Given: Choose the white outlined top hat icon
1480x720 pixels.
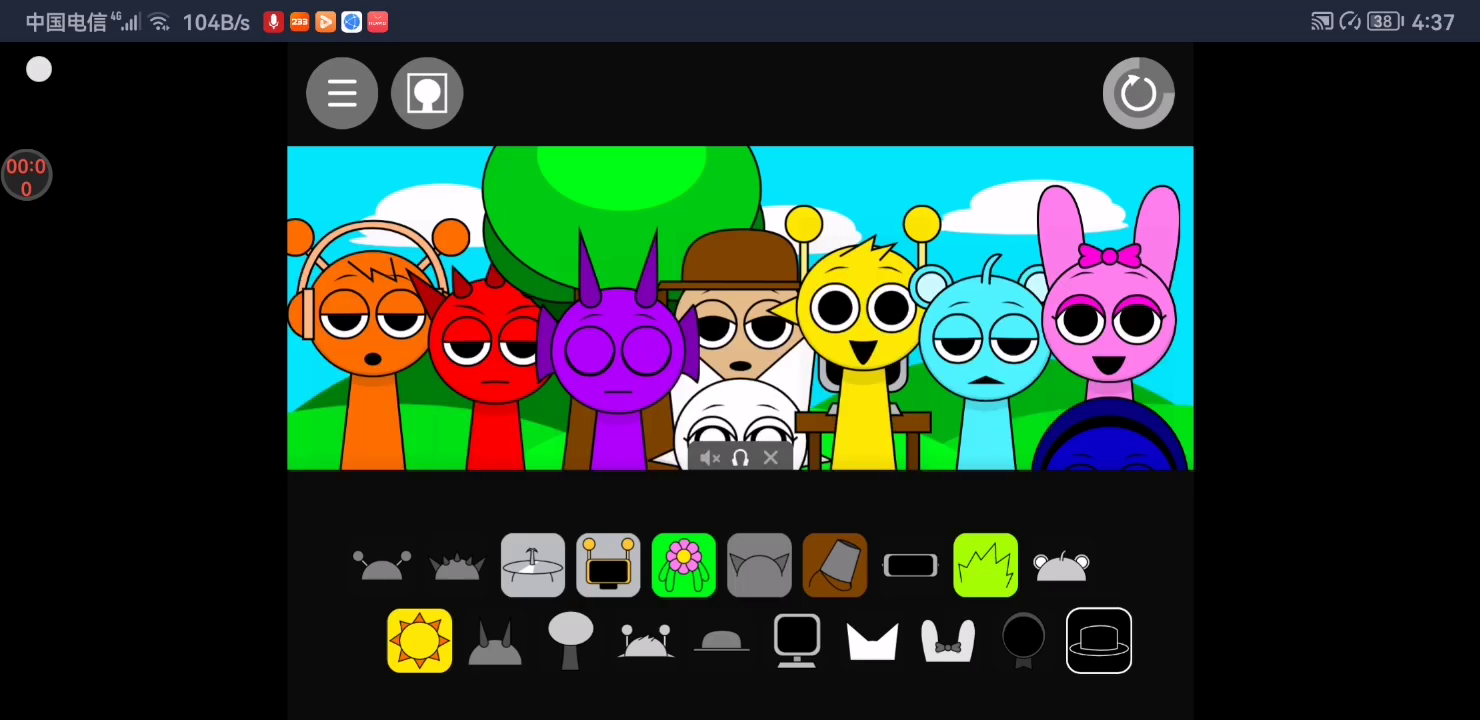Looking at the screenshot, I should (1099, 641).
